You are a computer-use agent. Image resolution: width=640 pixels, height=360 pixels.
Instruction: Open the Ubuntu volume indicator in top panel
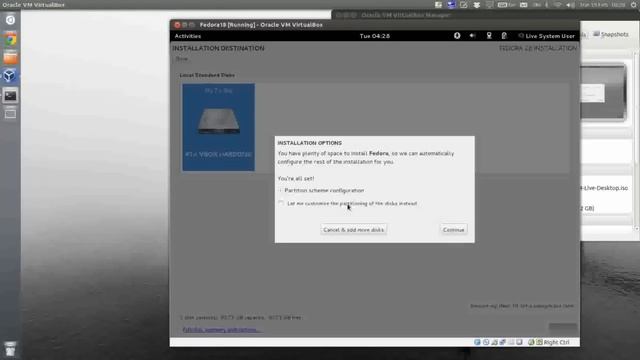tap(570, 5)
